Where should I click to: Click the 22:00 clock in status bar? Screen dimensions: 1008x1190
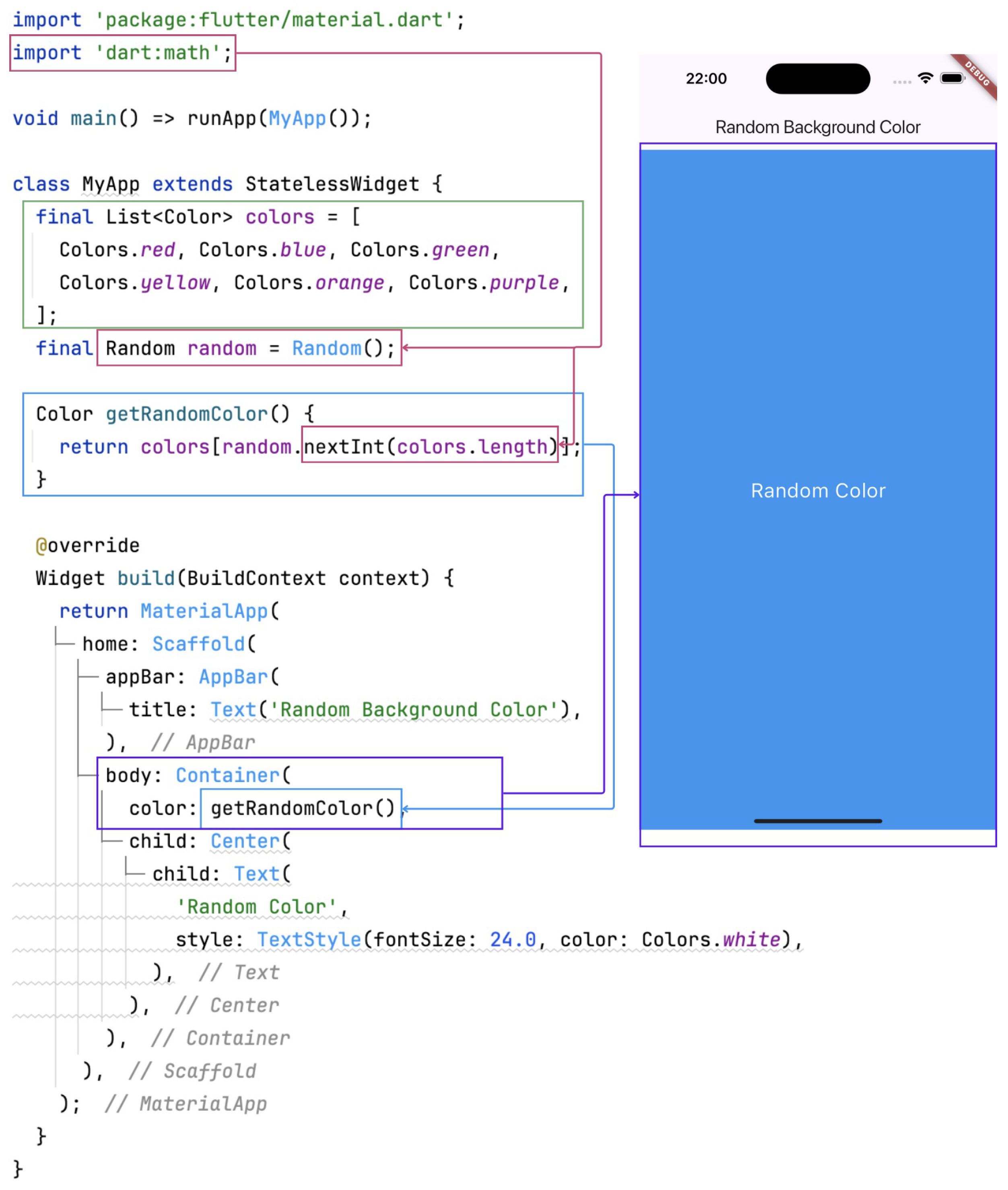(x=706, y=79)
